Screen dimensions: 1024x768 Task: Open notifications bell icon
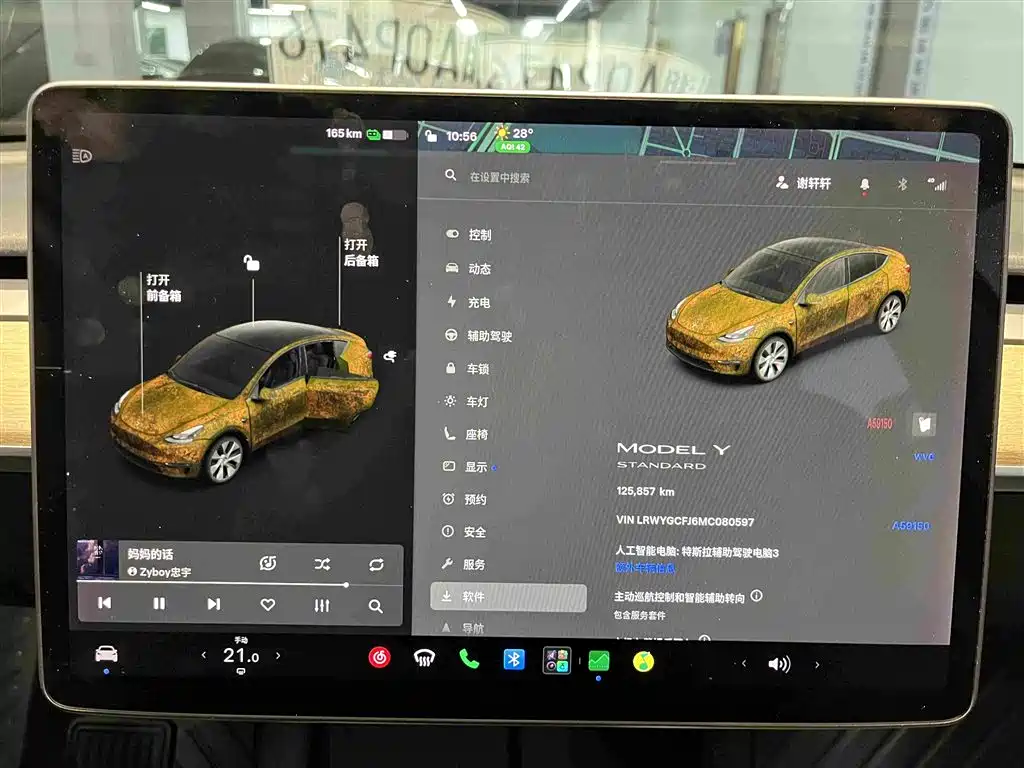[865, 185]
